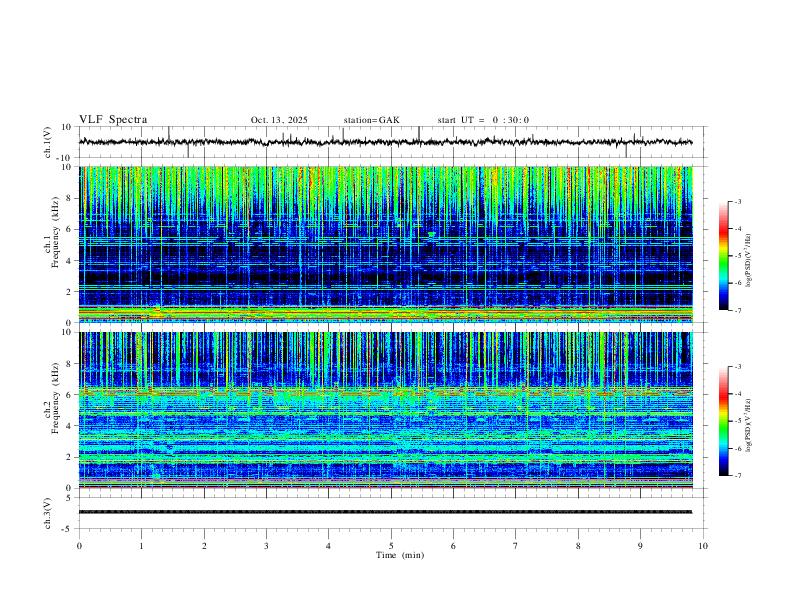Click the ch.2 color scale bar
The width and height of the screenshot is (792, 612).
click(x=723, y=421)
